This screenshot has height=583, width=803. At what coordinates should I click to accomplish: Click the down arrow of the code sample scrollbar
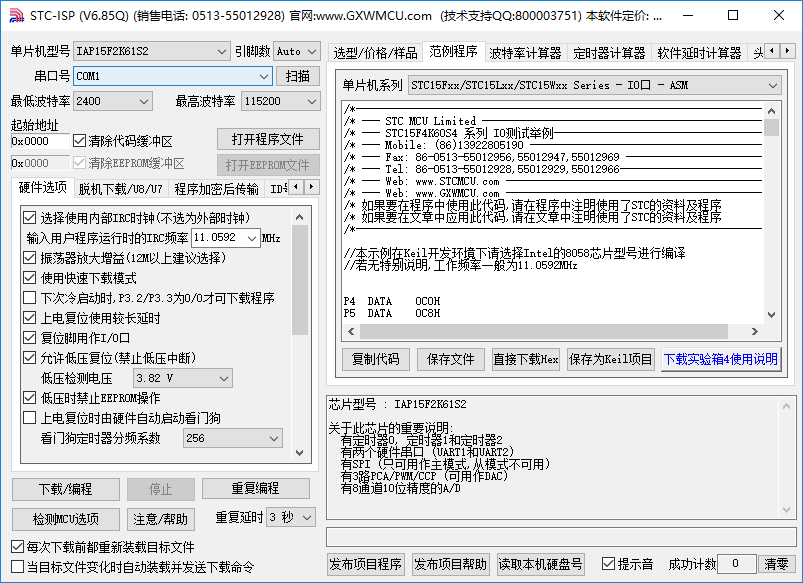pyautogui.click(x=771, y=315)
